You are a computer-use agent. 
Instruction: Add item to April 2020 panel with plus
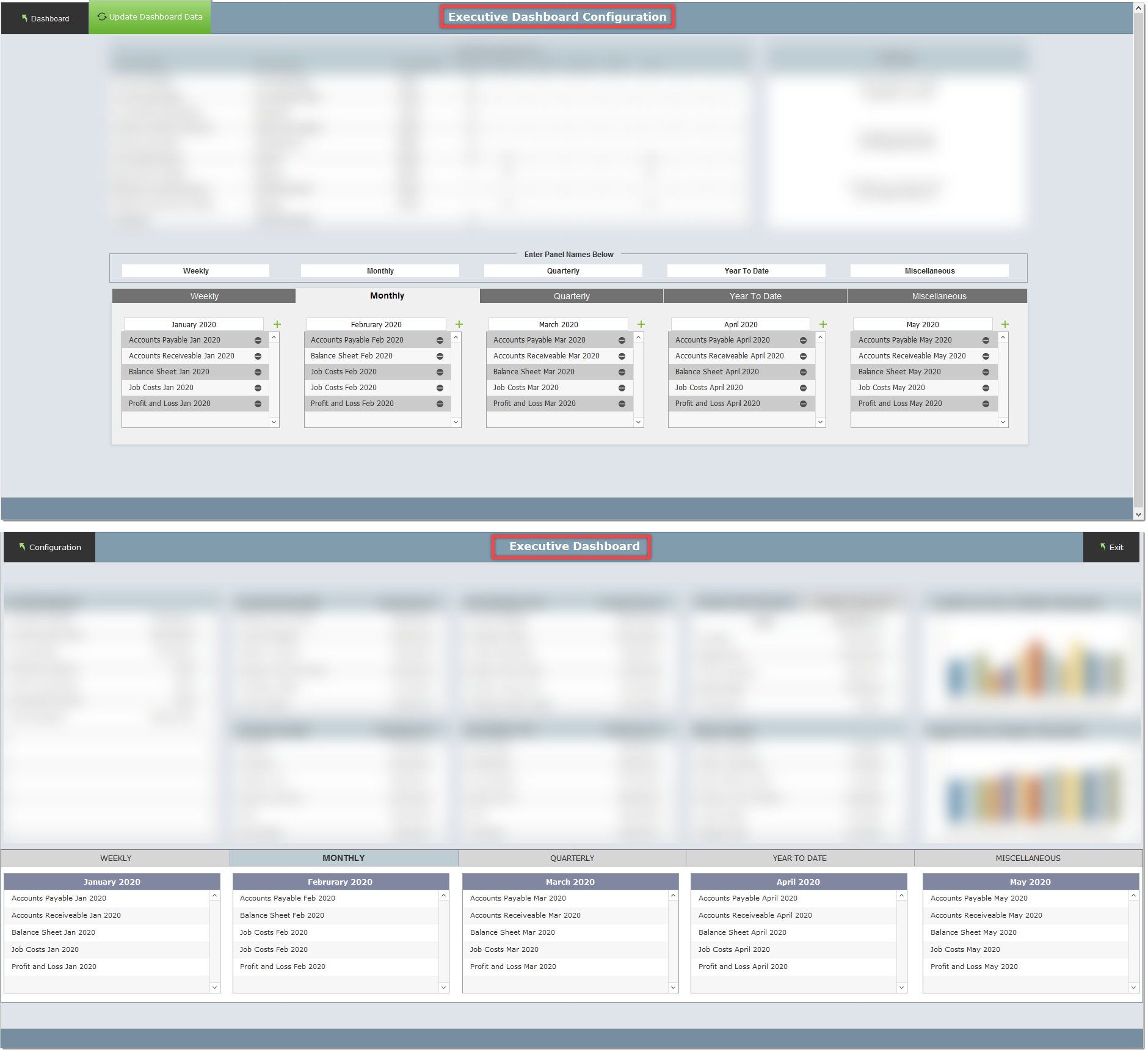point(823,324)
